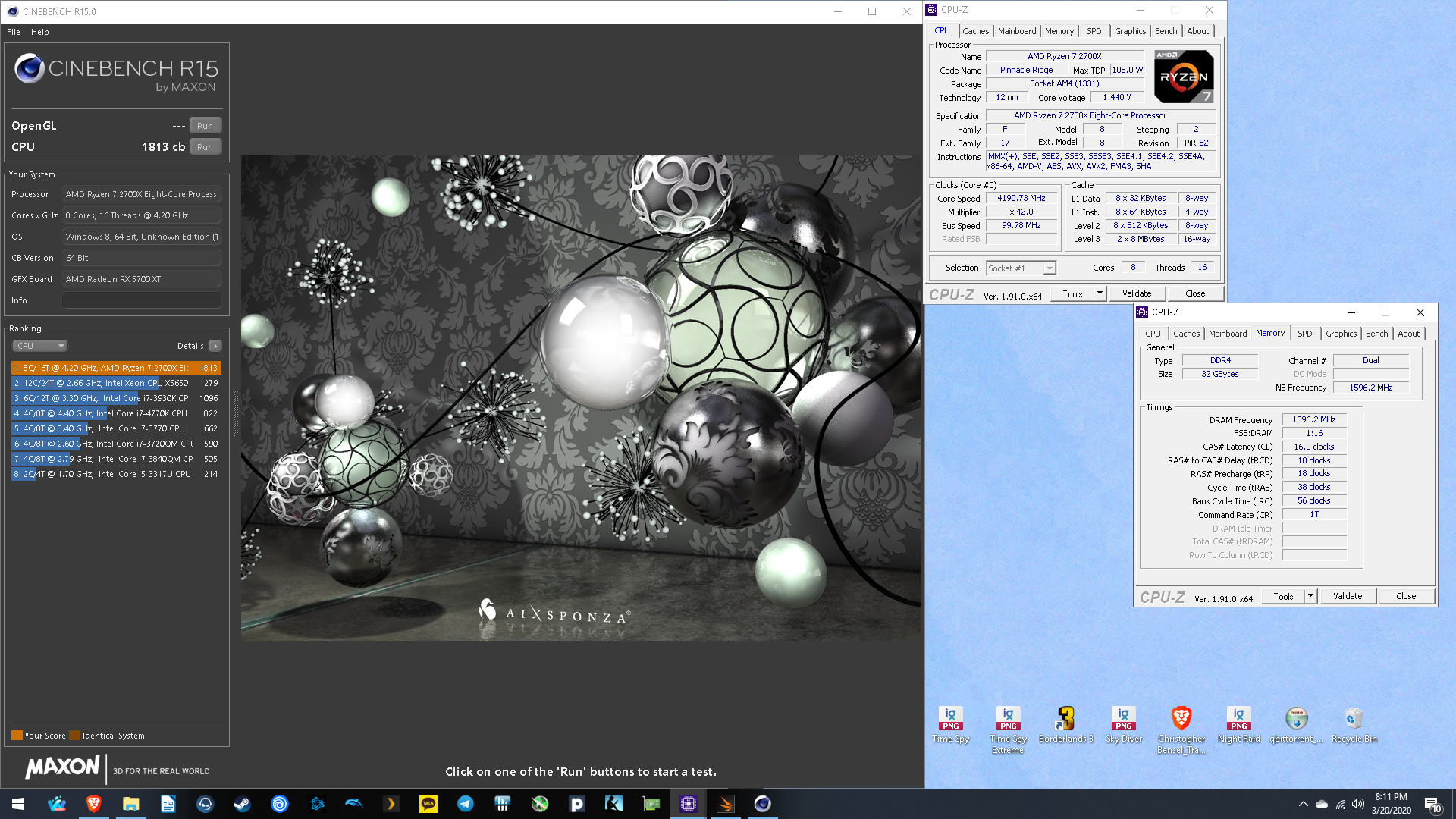Open File Explorer from taskbar

(131, 804)
